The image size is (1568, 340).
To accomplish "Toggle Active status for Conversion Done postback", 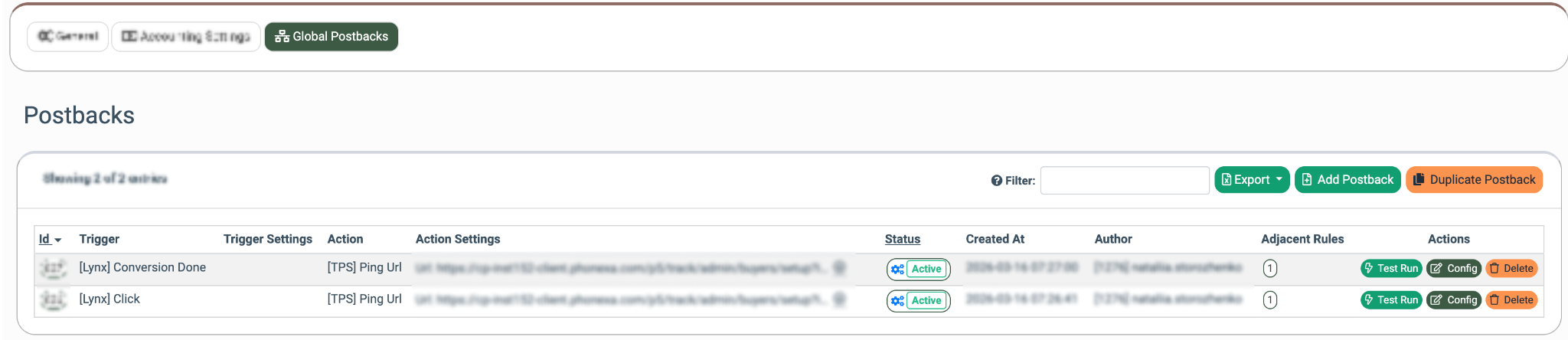I will click(x=926, y=269).
